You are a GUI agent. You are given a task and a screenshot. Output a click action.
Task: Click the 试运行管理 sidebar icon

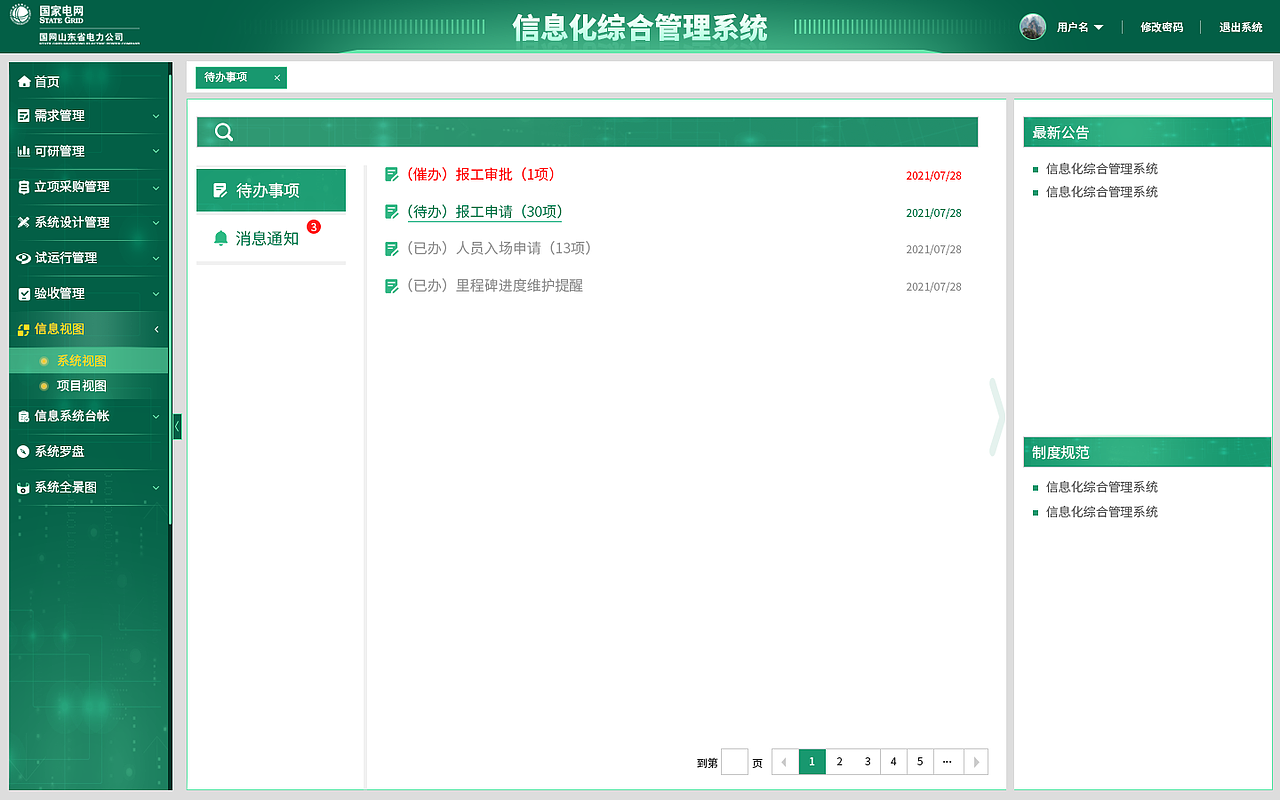click(24, 258)
